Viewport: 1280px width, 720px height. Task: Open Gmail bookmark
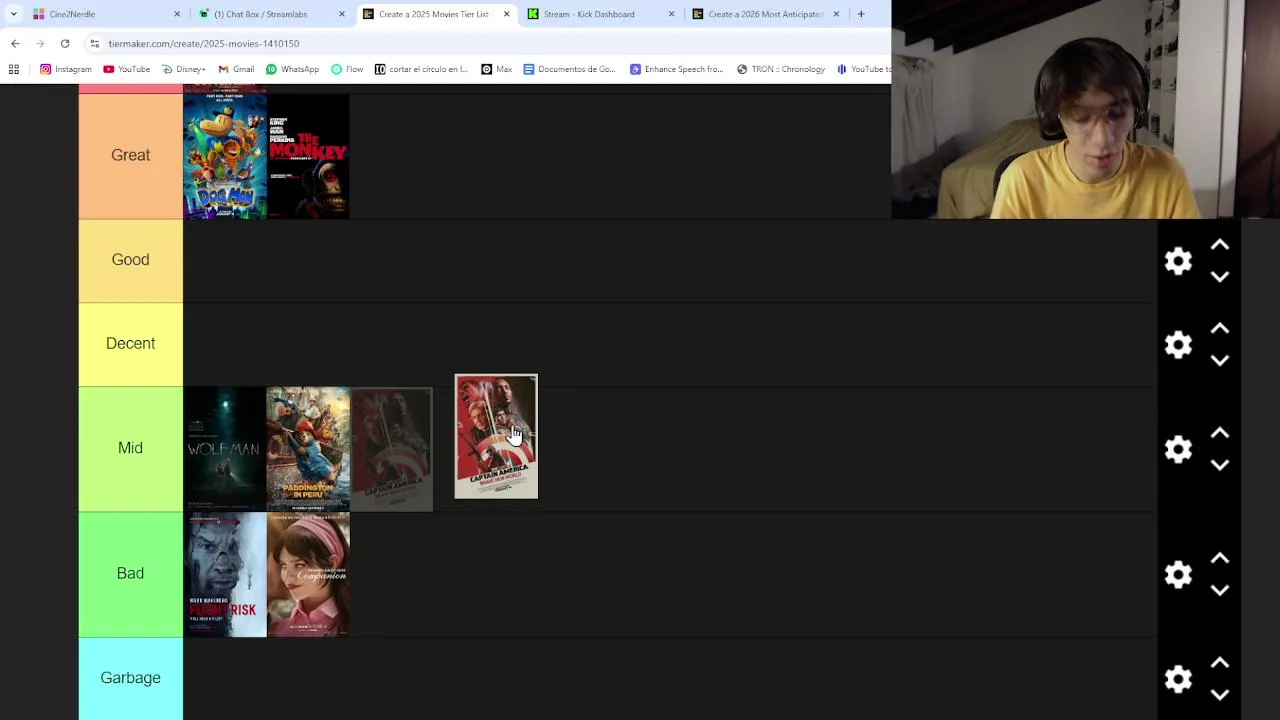click(x=236, y=69)
